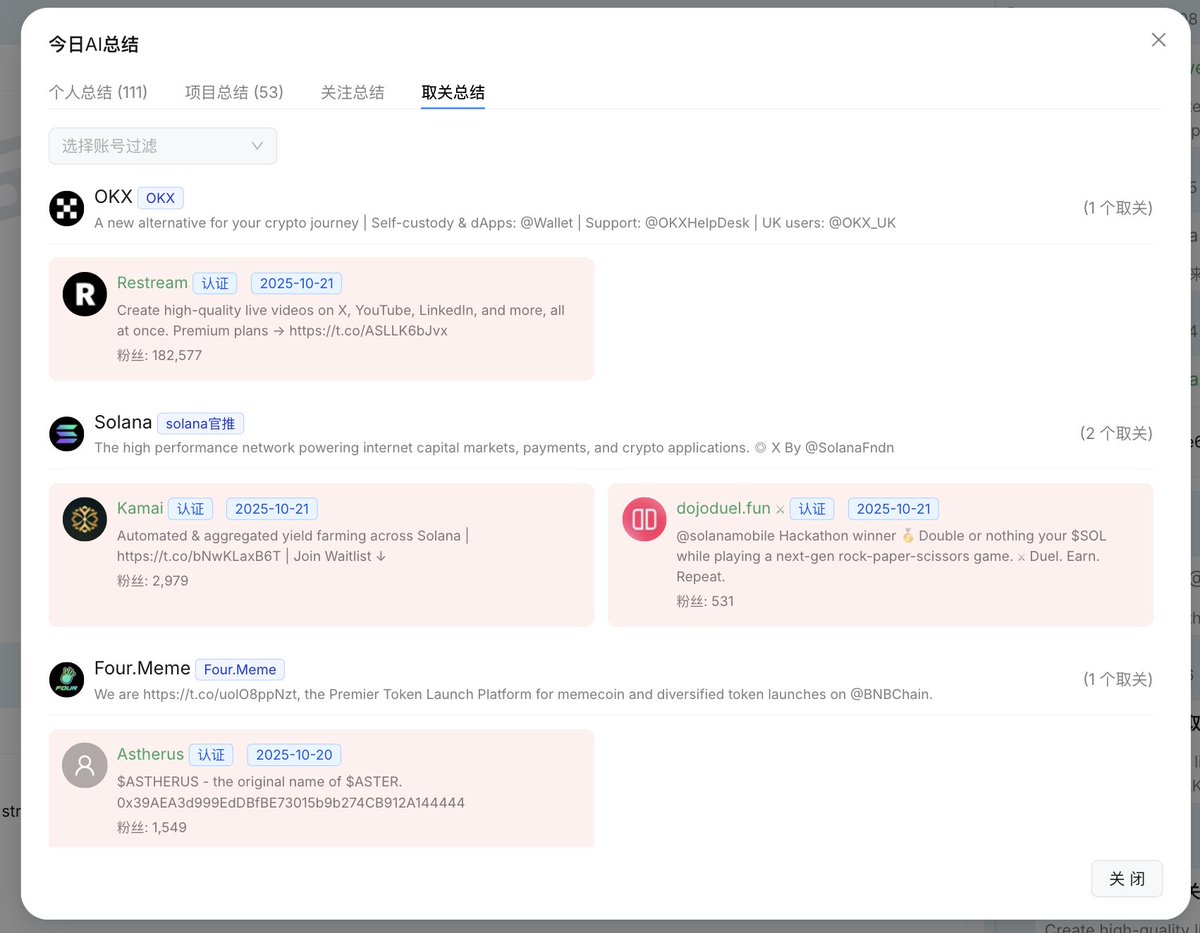Click Four.Meme's (1 个取关) count
Image resolution: width=1200 pixels, height=933 pixels.
pos(1118,679)
